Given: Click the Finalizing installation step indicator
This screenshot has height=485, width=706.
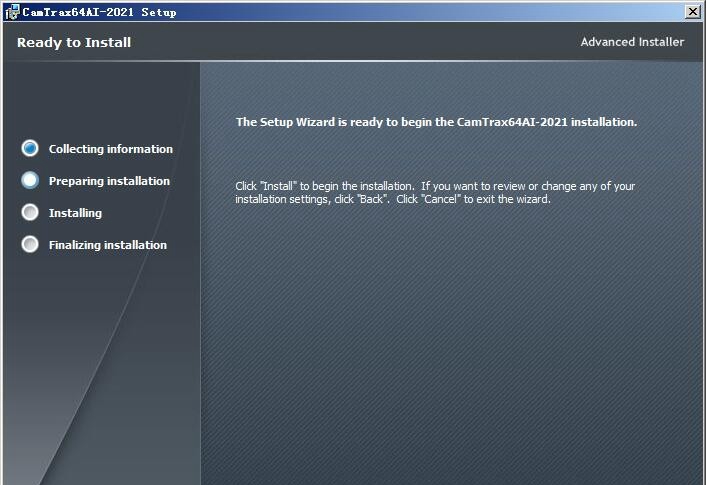Looking at the screenshot, I should [x=30, y=244].
